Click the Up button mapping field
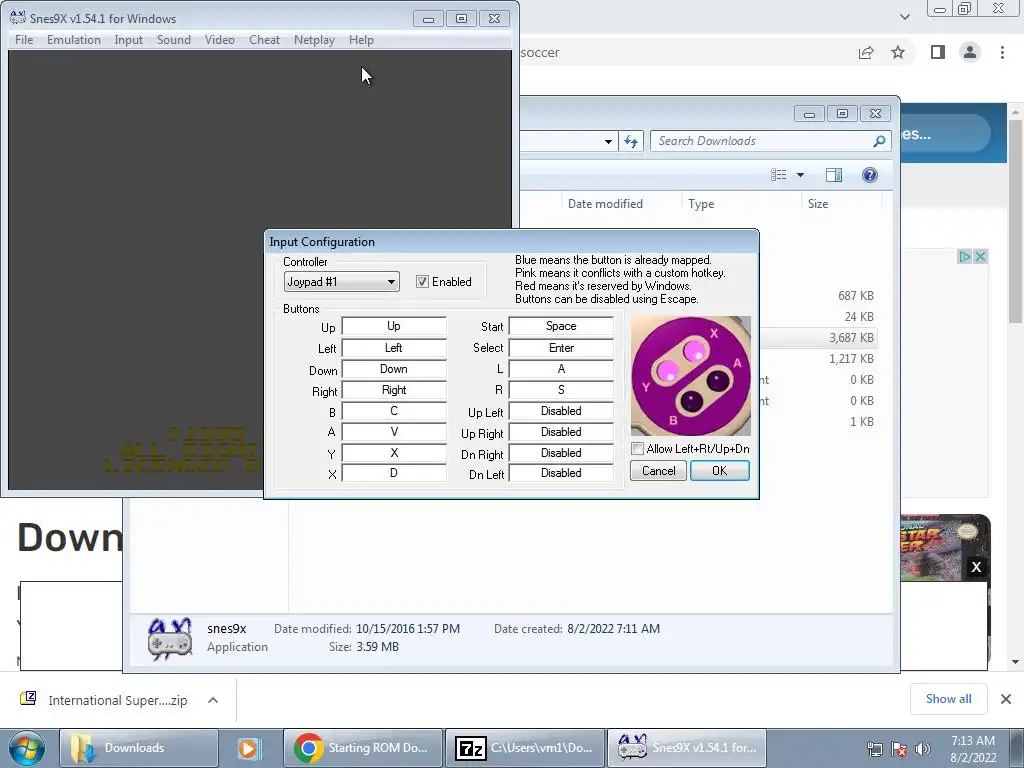This screenshot has height=768, width=1024. click(394, 326)
